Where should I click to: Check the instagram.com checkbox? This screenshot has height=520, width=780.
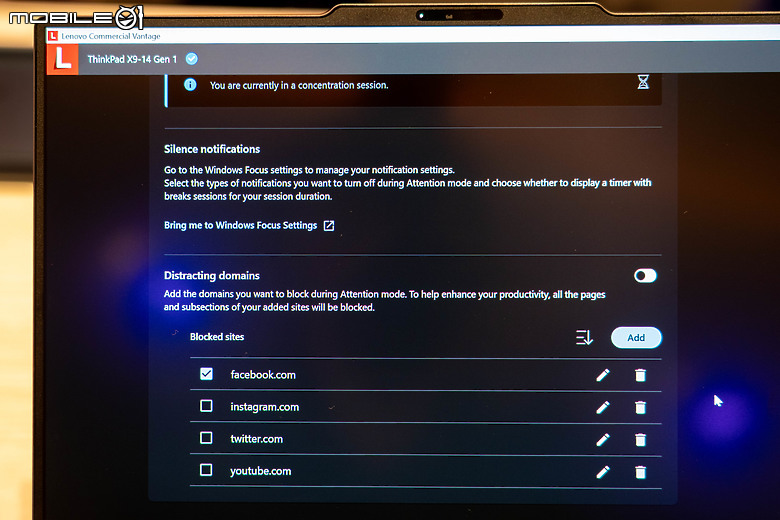pos(206,406)
